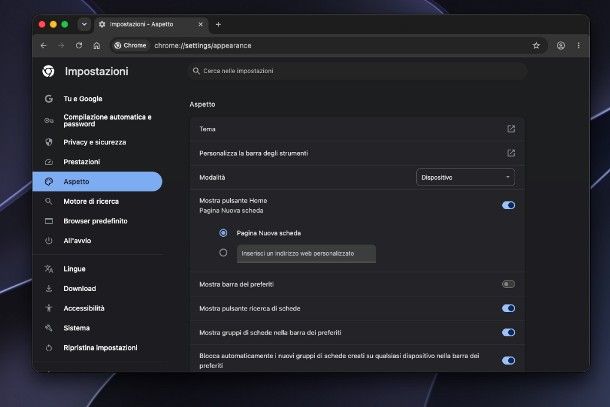
Task: Toggle Blocca automaticamente i nuovi gruppi switch
Action: tap(508, 361)
